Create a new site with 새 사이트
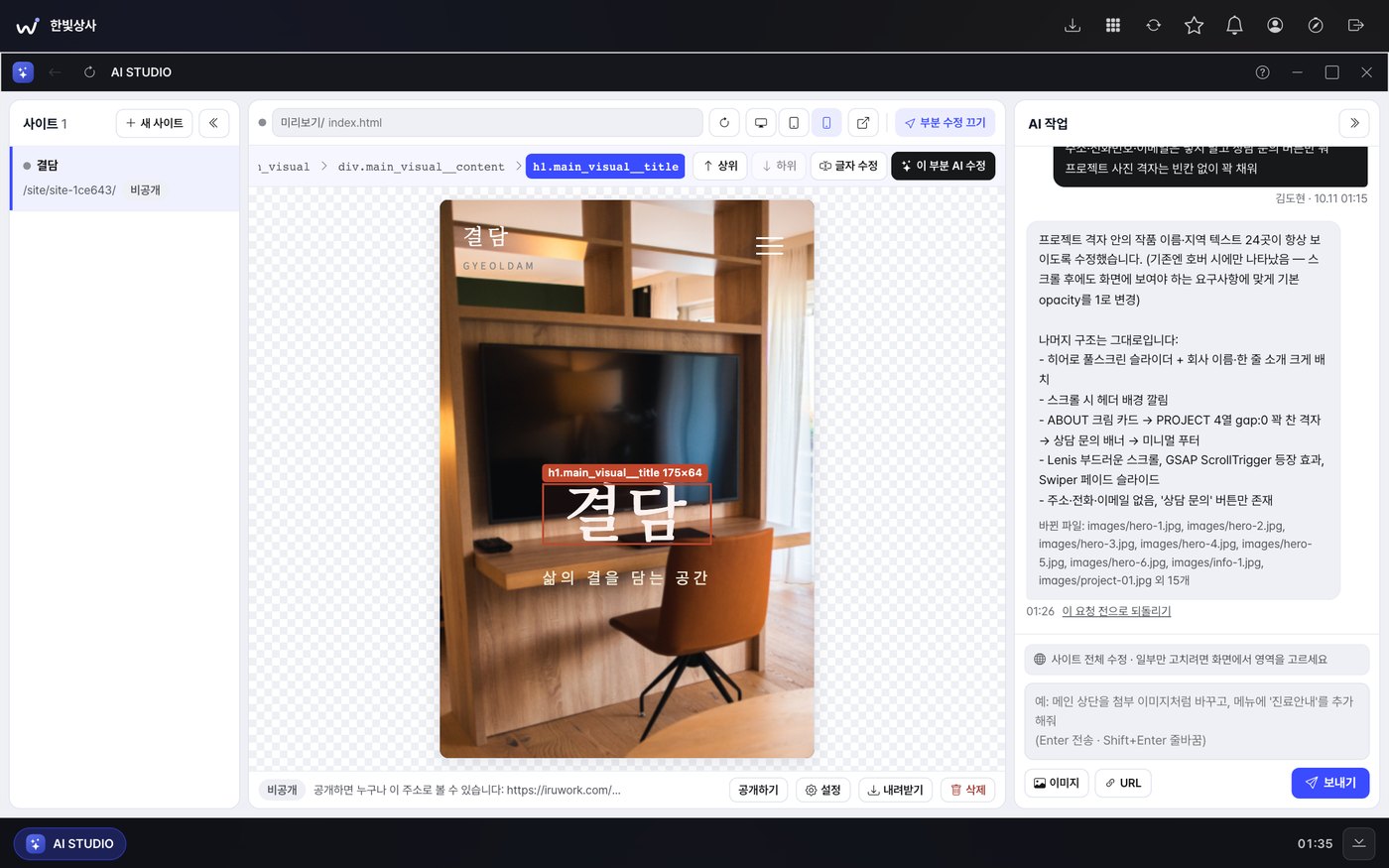Image resolution: width=1389 pixels, height=868 pixels. point(155,123)
